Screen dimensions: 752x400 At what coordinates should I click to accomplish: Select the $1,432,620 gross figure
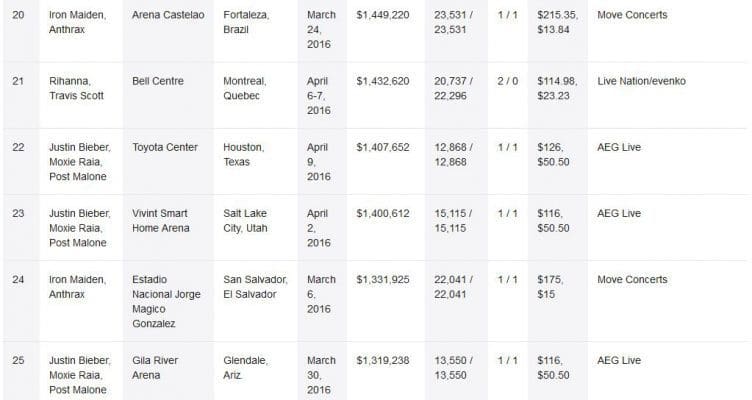[383, 81]
